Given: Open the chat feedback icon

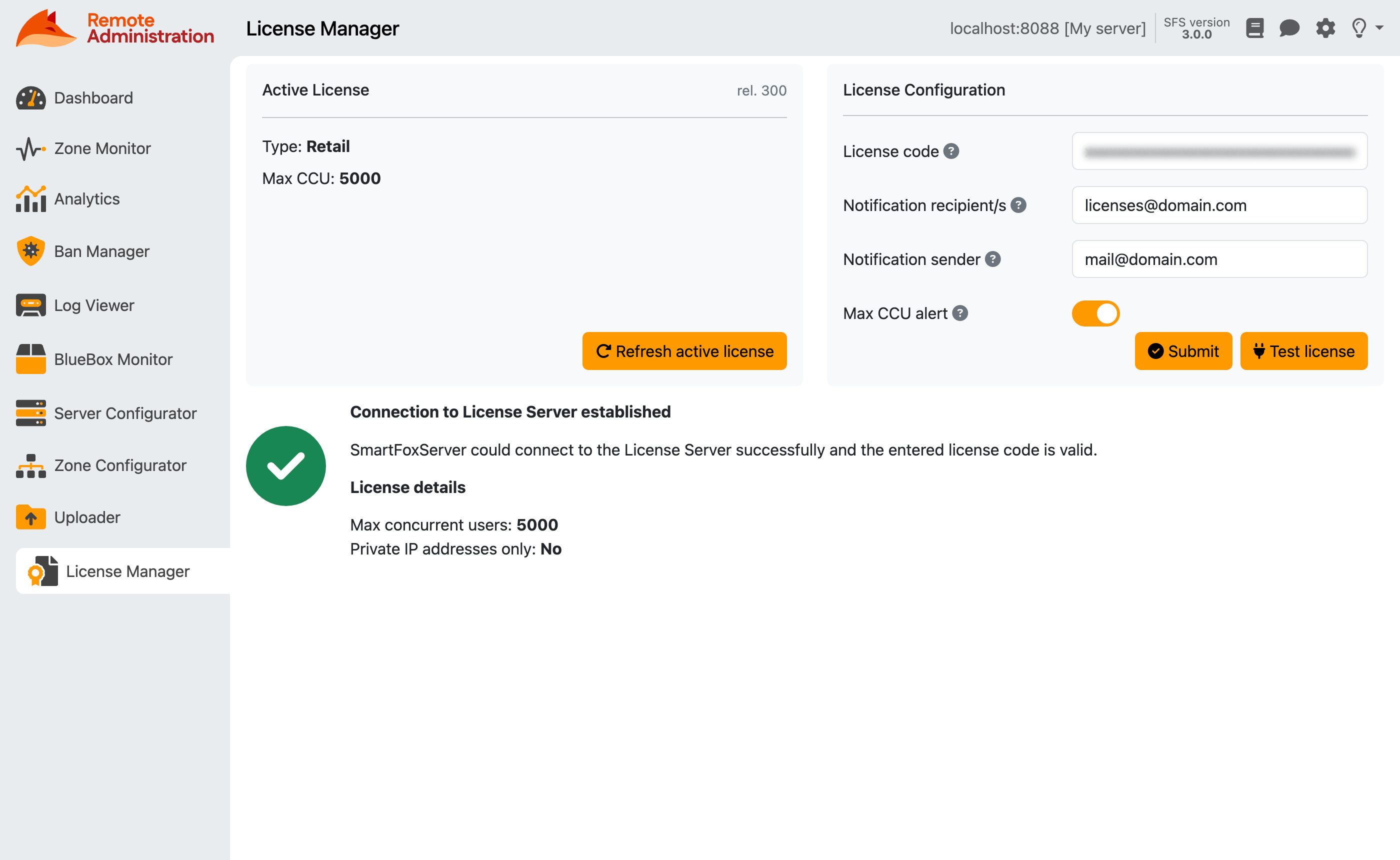Looking at the screenshot, I should (x=1289, y=28).
